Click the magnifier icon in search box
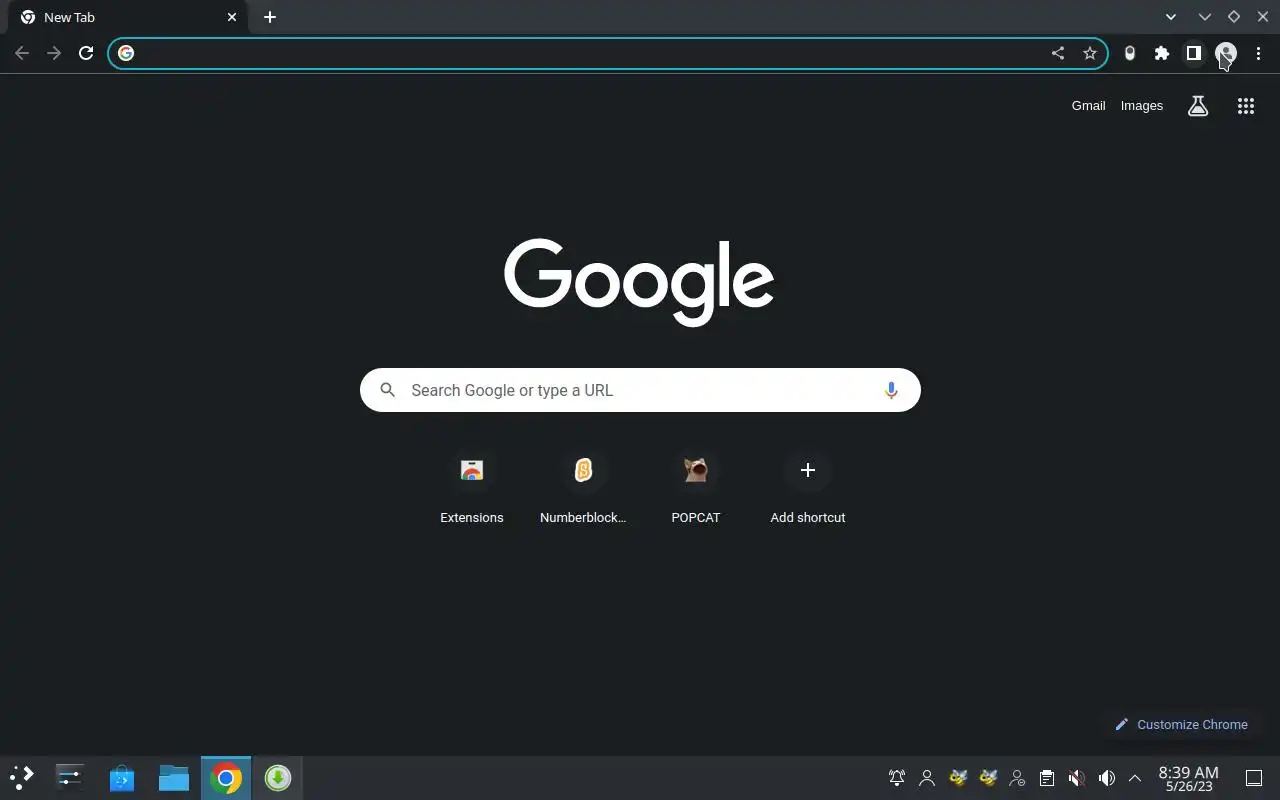This screenshot has width=1280, height=800. point(388,390)
